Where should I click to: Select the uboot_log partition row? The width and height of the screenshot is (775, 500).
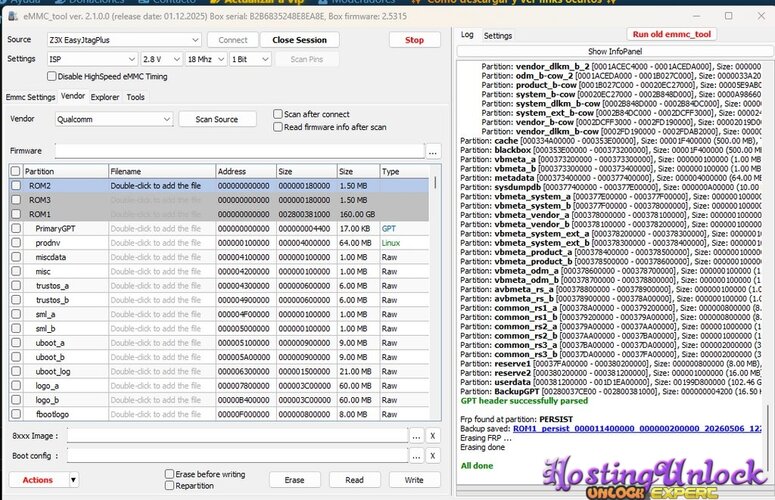[219, 371]
